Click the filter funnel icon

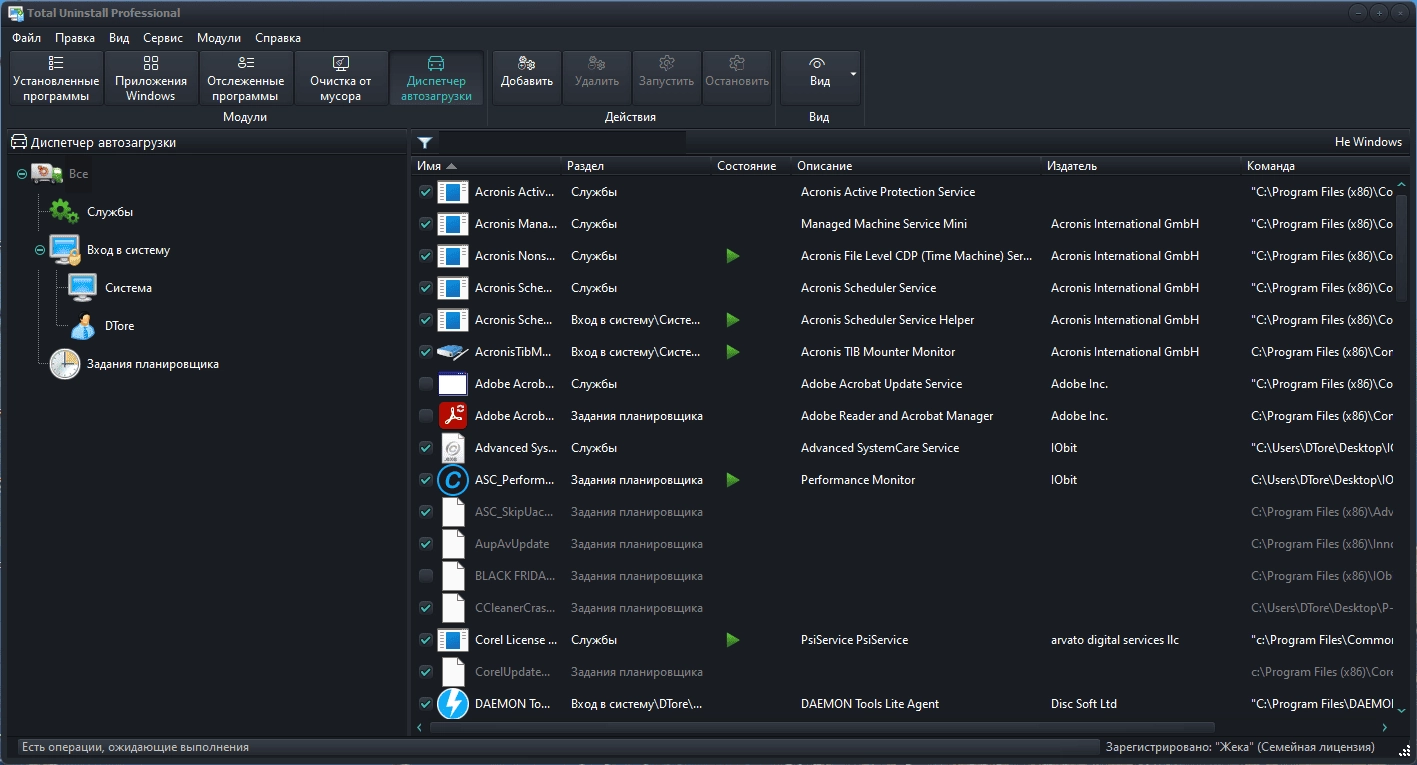coord(425,143)
